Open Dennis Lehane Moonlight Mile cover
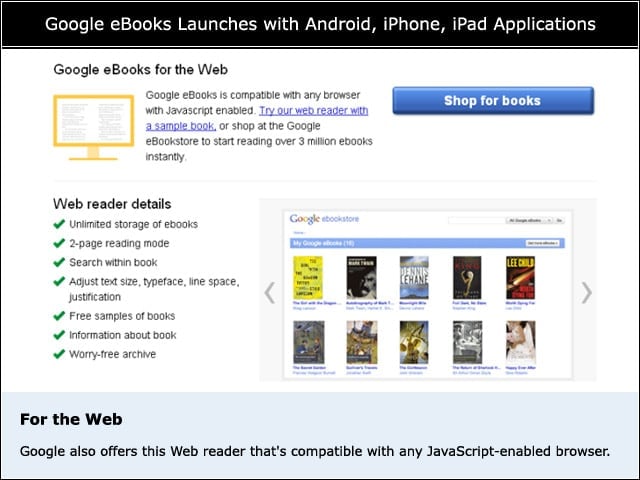This screenshot has height=480, width=640. pos(414,278)
